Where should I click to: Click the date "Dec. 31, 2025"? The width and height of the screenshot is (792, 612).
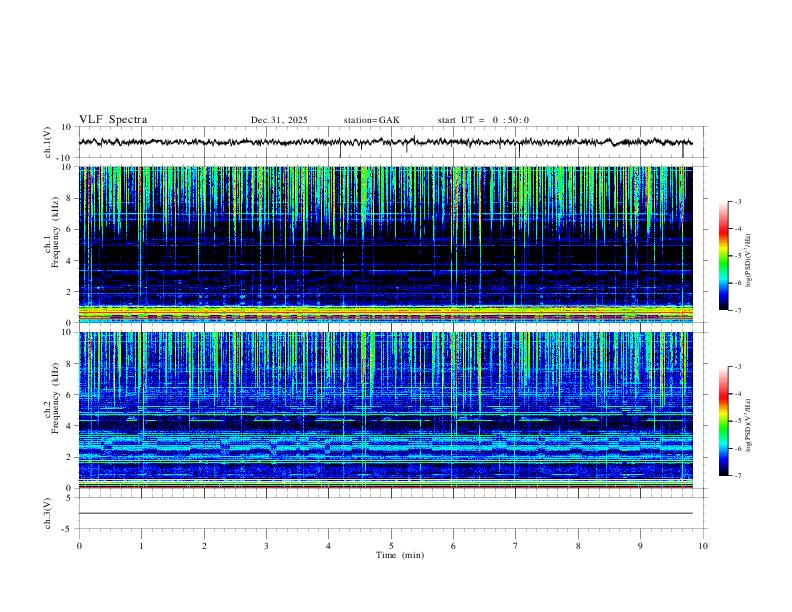[x=279, y=120]
